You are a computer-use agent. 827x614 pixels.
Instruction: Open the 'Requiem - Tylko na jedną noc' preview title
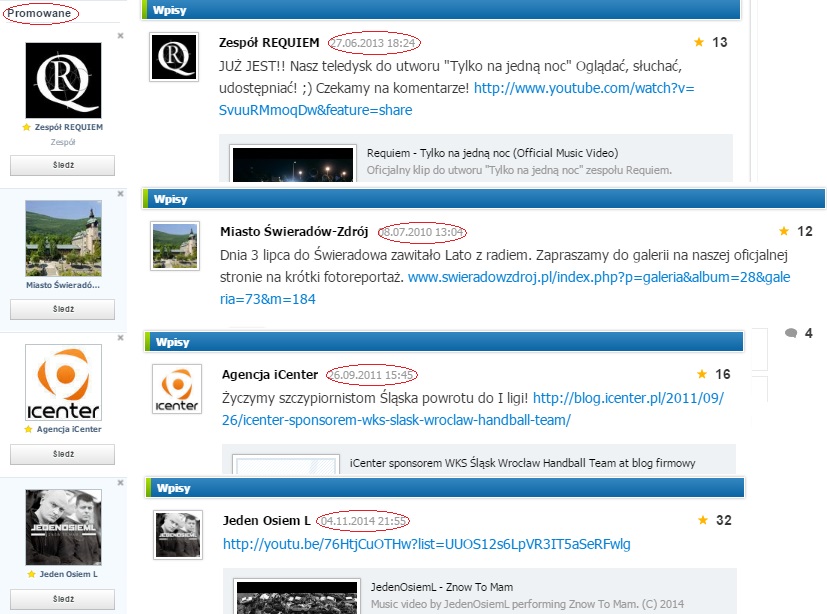493,153
